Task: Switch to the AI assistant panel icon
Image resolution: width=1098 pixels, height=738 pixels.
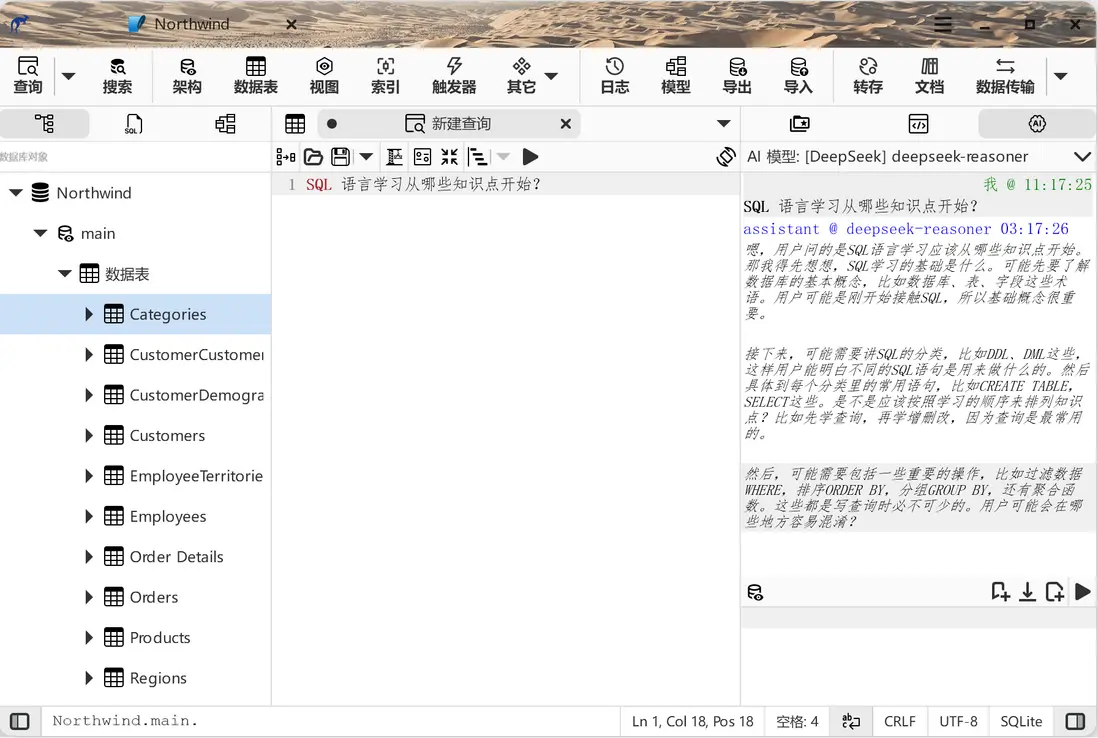Action: pos(1037,123)
